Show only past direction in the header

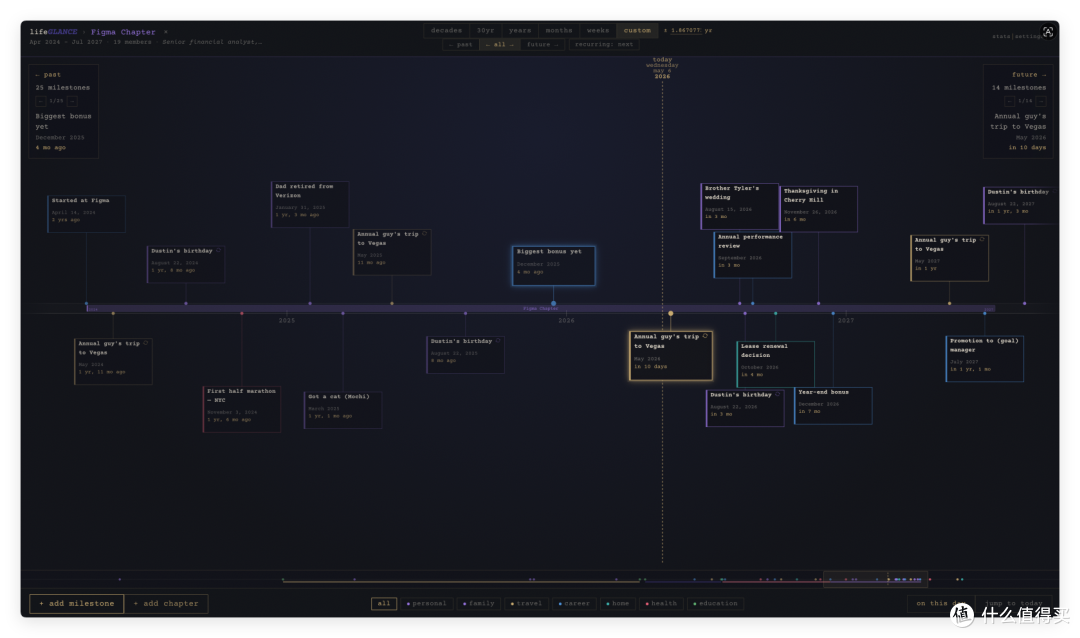461,44
